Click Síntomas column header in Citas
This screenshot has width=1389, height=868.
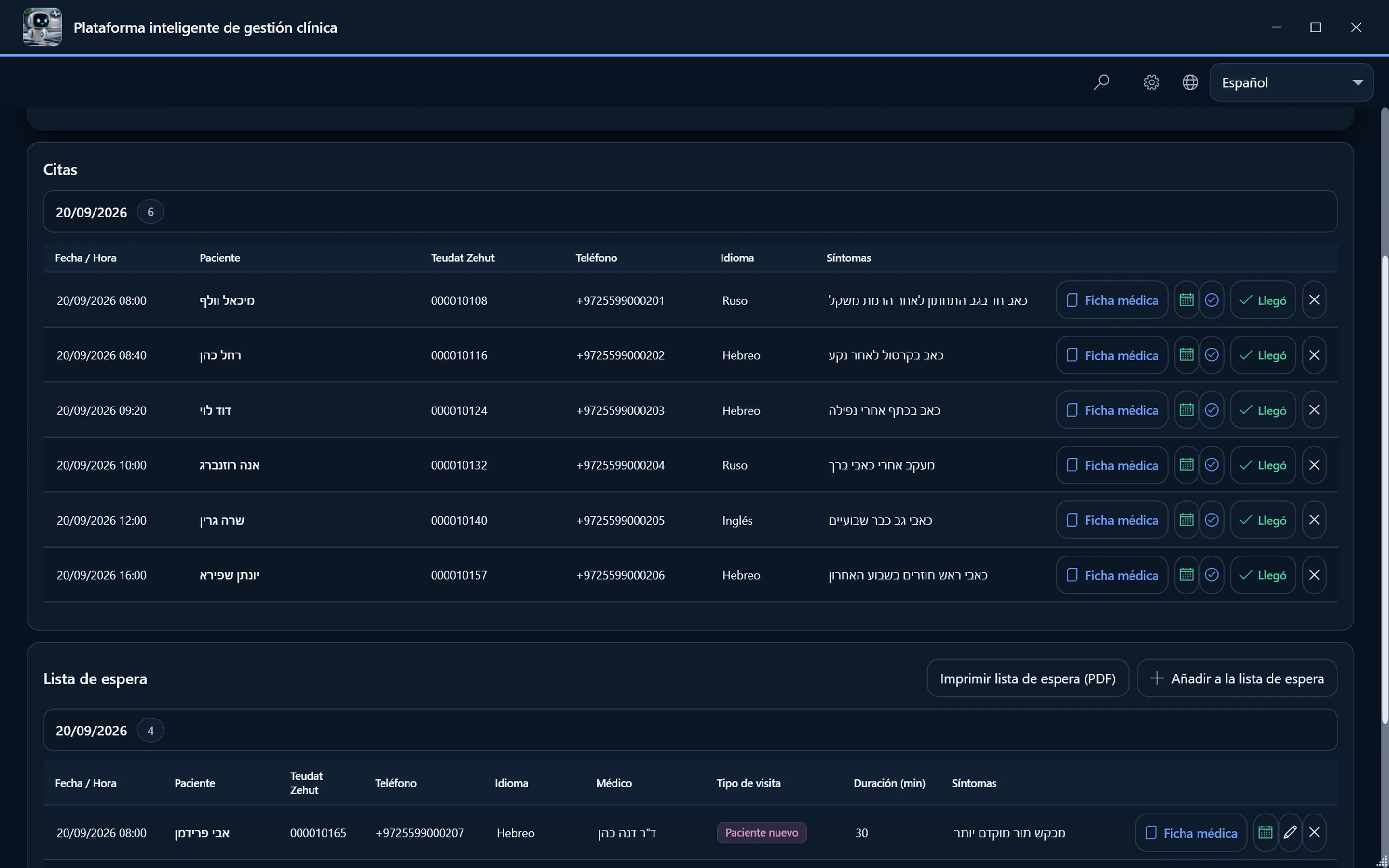tap(848, 258)
